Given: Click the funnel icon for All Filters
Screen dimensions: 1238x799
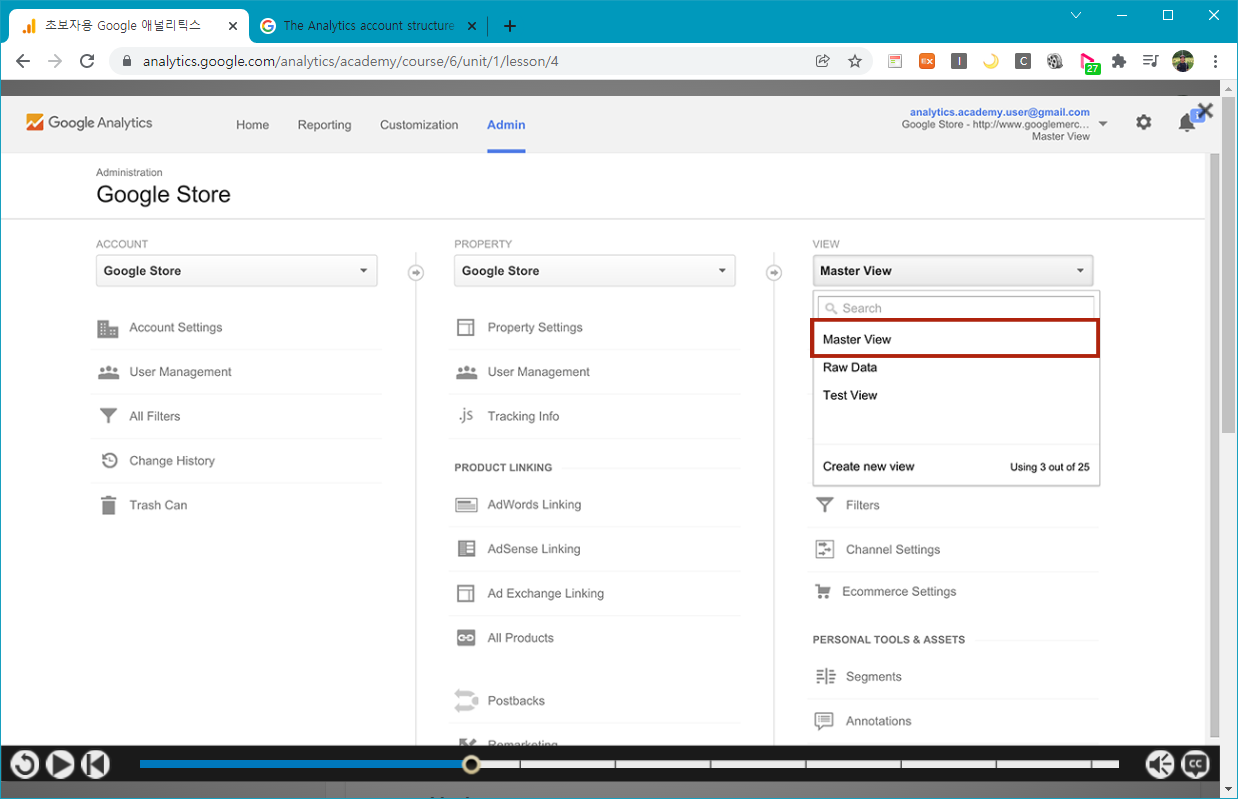Looking at the screenshot, I should point(108,416).
